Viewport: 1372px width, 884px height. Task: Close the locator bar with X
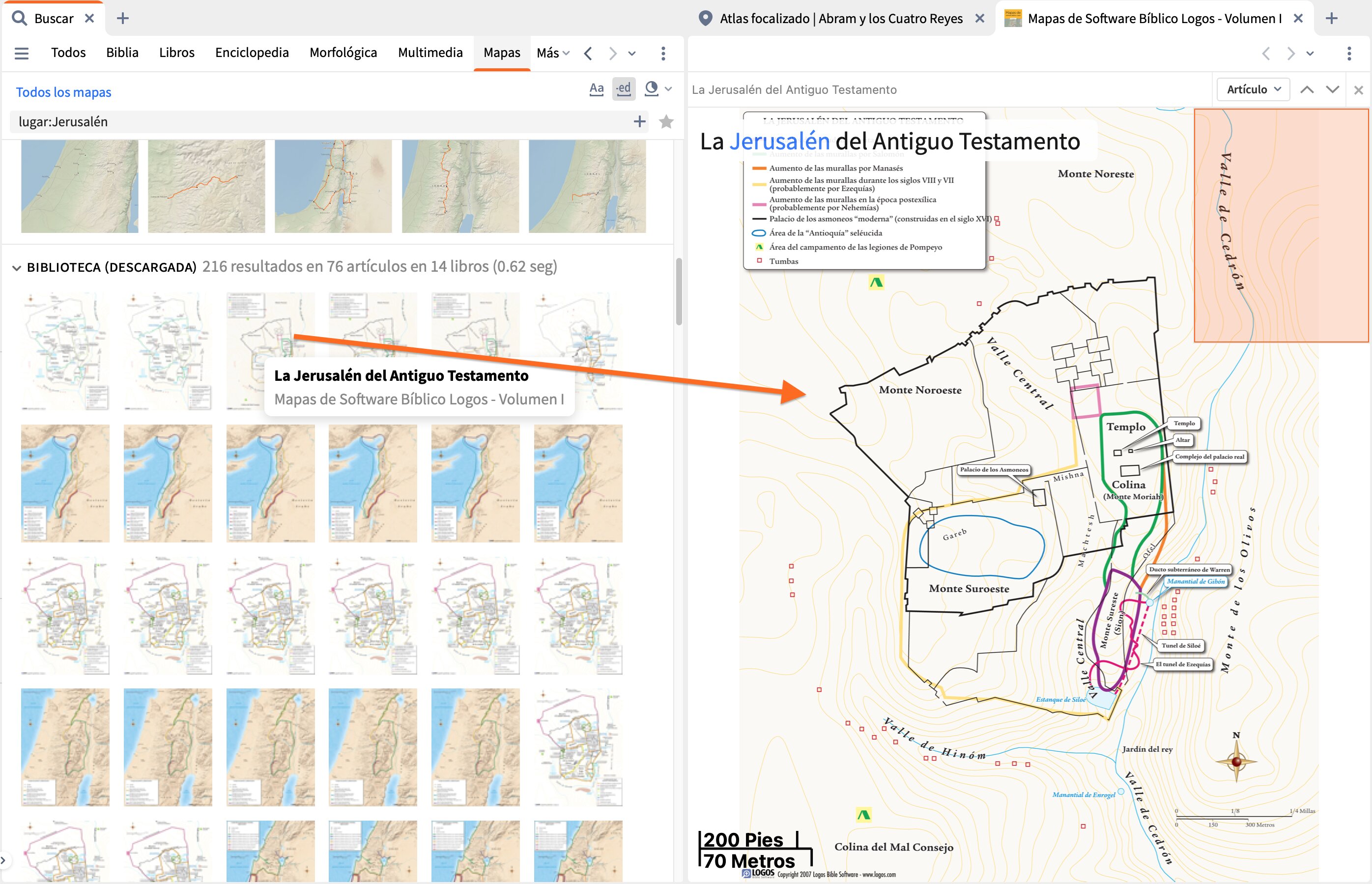[1358, 90]
